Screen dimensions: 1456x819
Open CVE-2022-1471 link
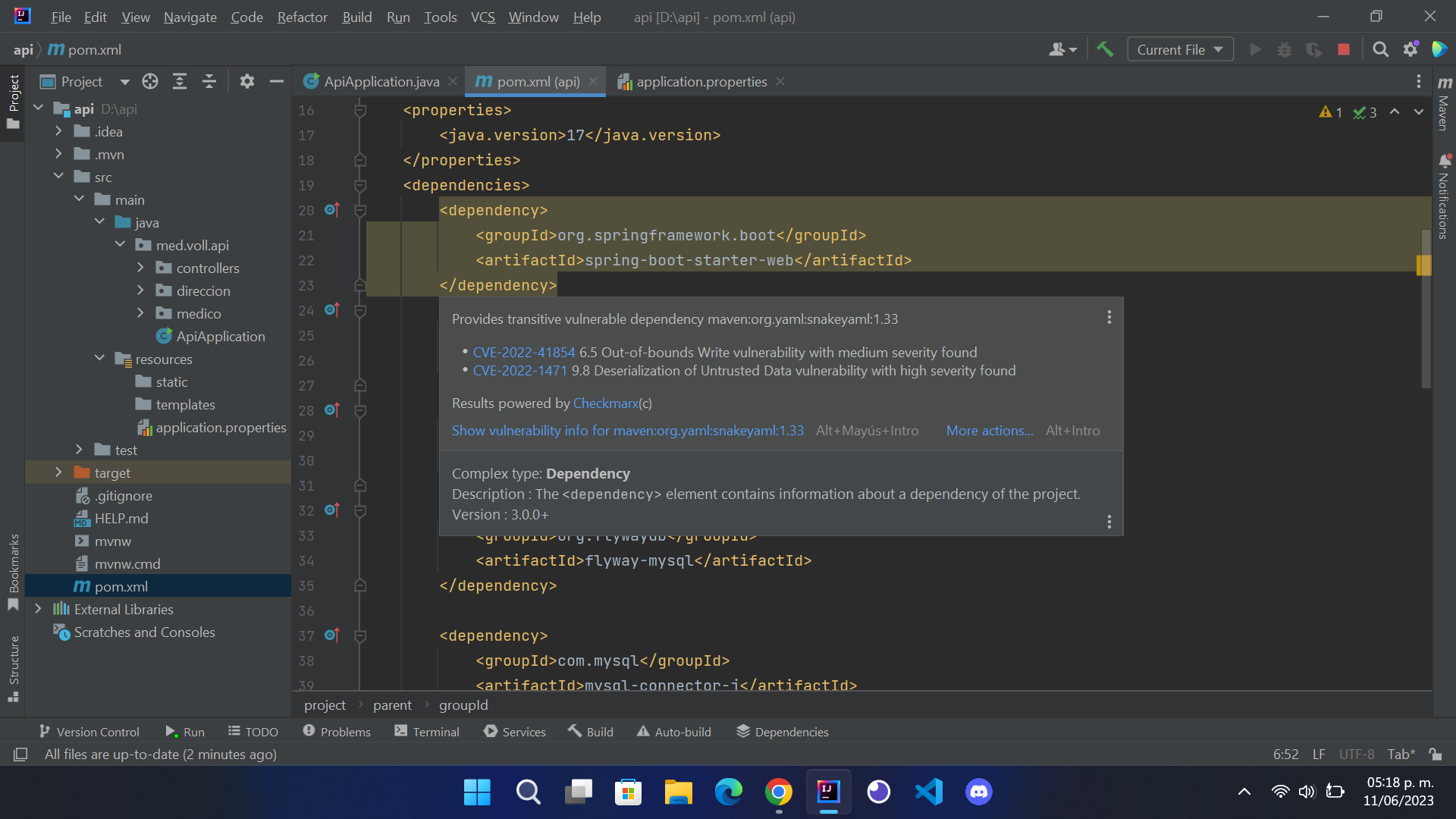pyautogui.click(x=520, y=370)
